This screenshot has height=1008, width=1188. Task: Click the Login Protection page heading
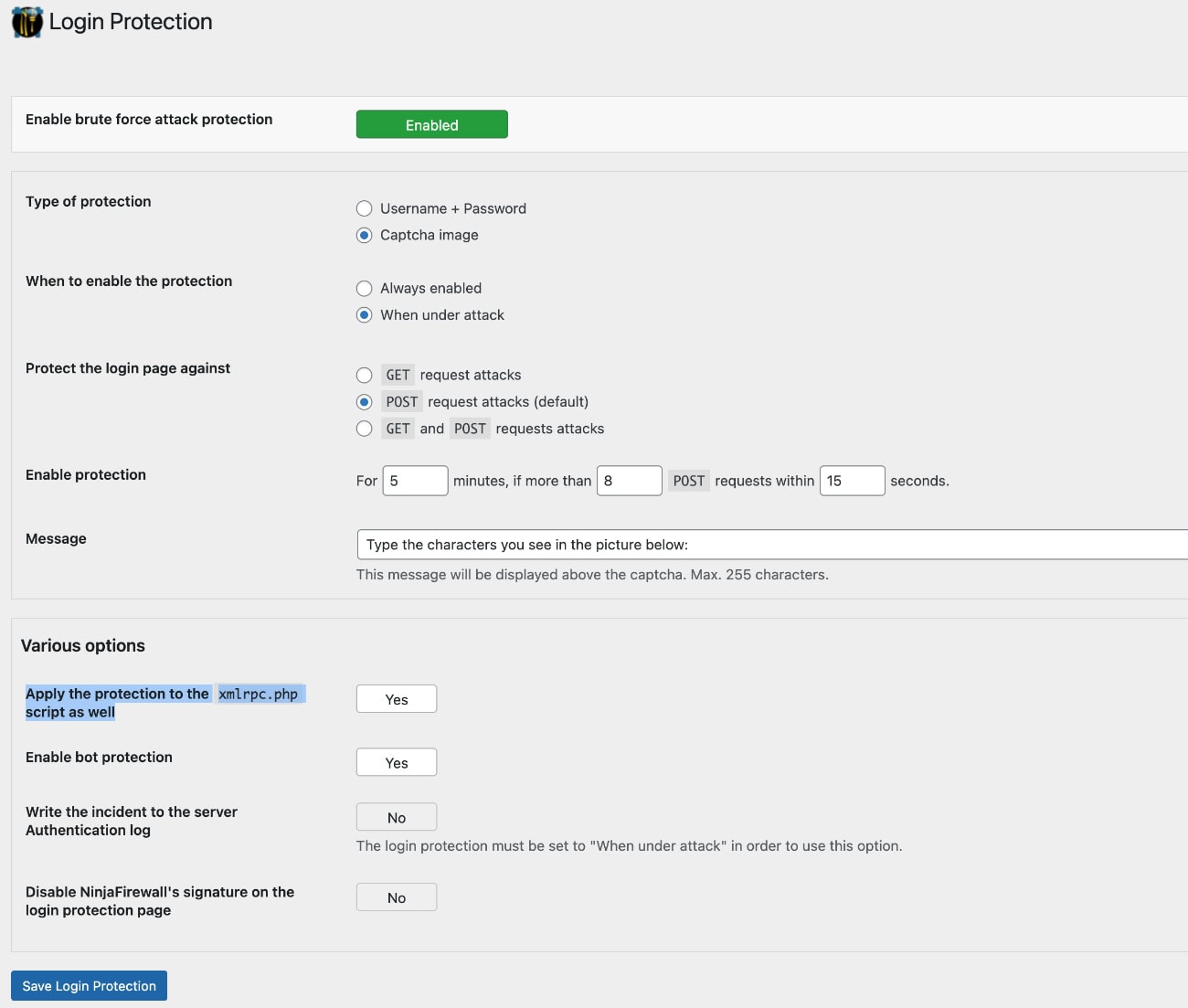pyautogui.click(x=131, y=21)
